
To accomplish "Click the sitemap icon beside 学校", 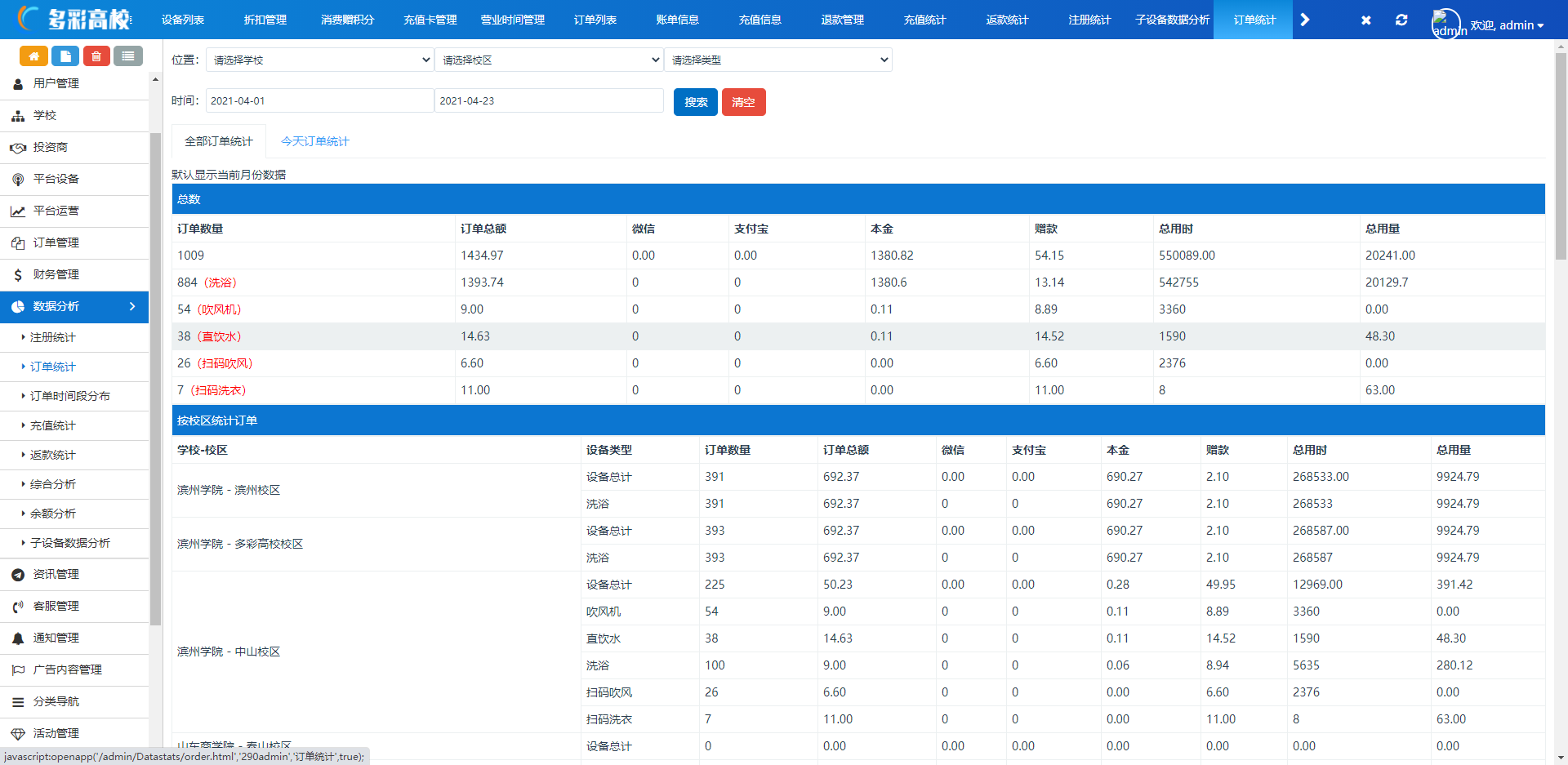I will click(18, 116).
